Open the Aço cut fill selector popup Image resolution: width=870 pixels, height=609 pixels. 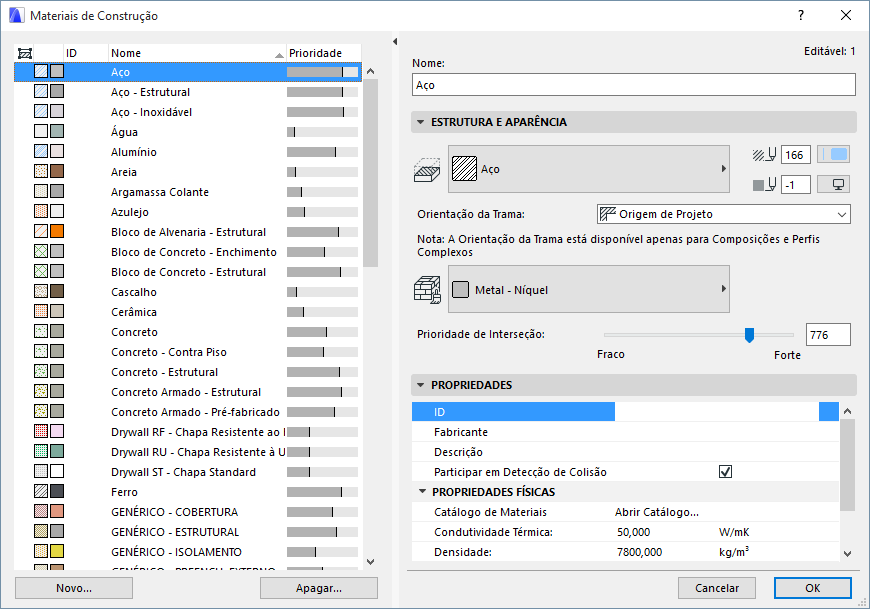tap(589, 169)
